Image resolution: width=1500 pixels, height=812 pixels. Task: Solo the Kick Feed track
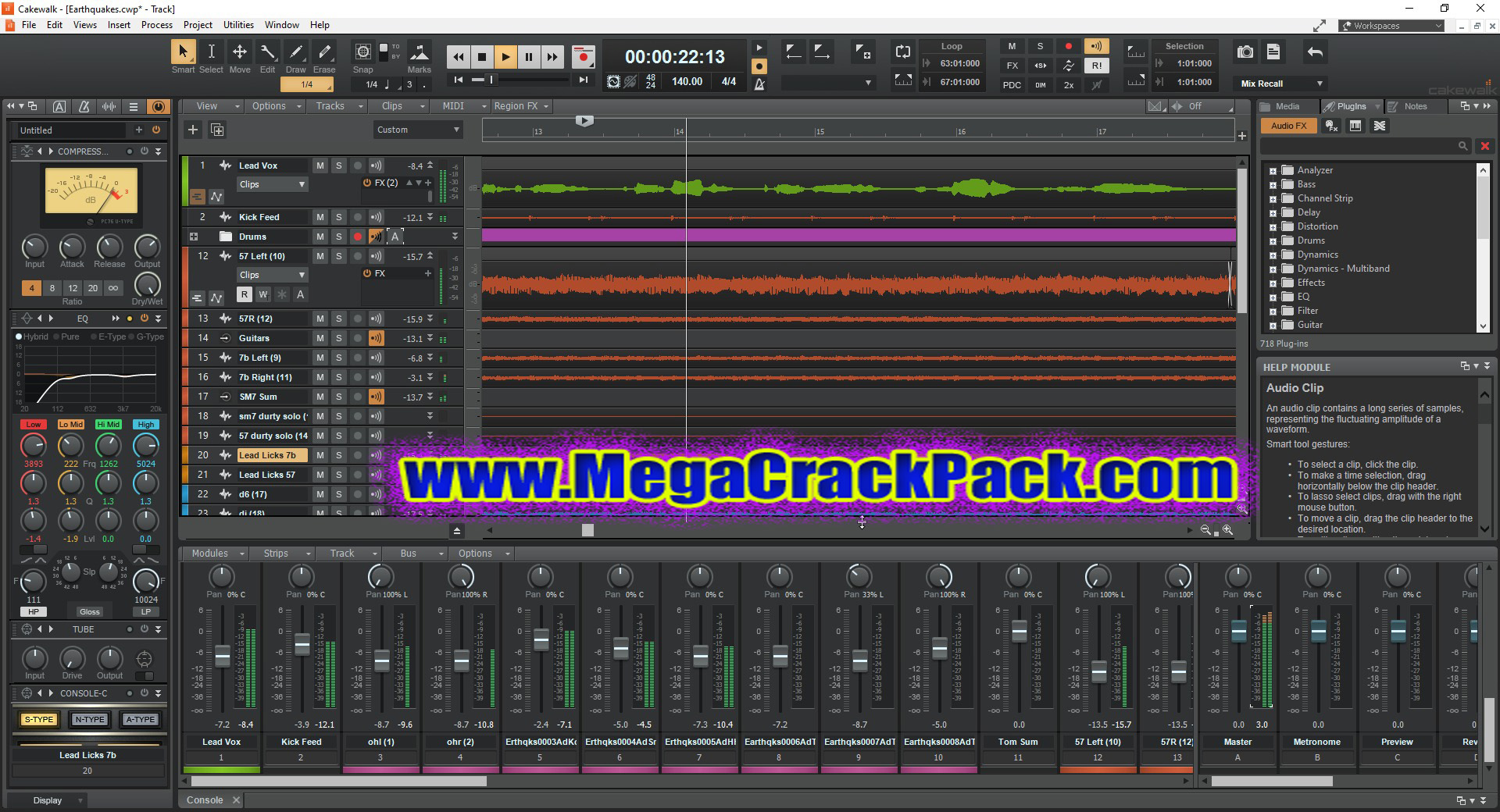click(x=338, y=217)
